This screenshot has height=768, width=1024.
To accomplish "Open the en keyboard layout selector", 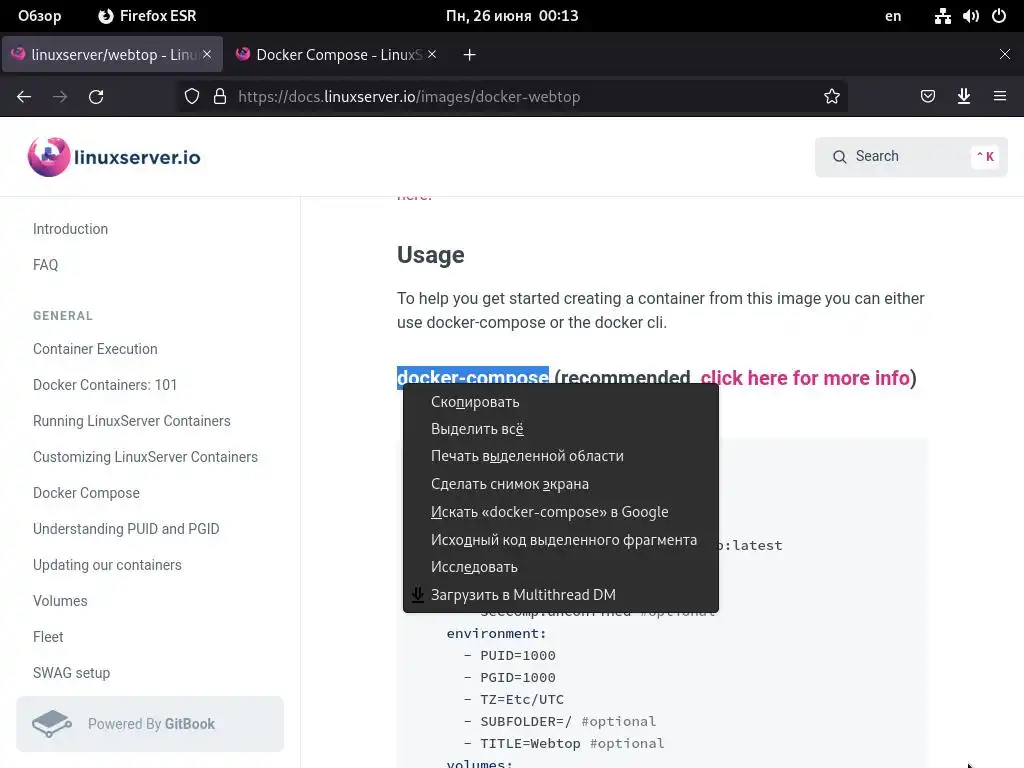I will tap(893, 16).
